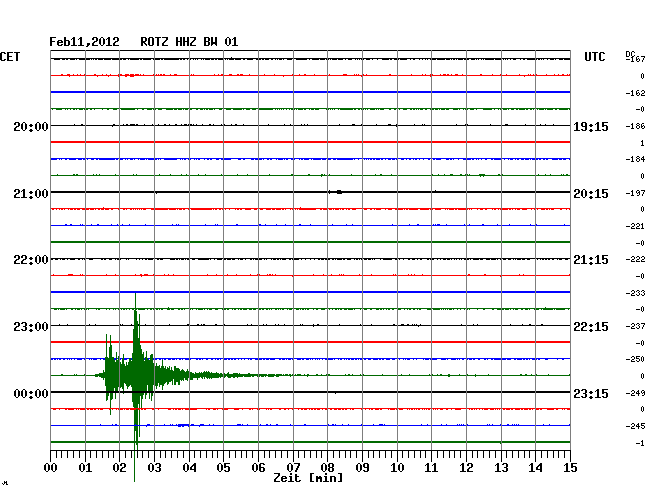The width and height of the screenshot is (650, 494).
Task: Click the large green earthquake waveform peak
Action: 135,375
